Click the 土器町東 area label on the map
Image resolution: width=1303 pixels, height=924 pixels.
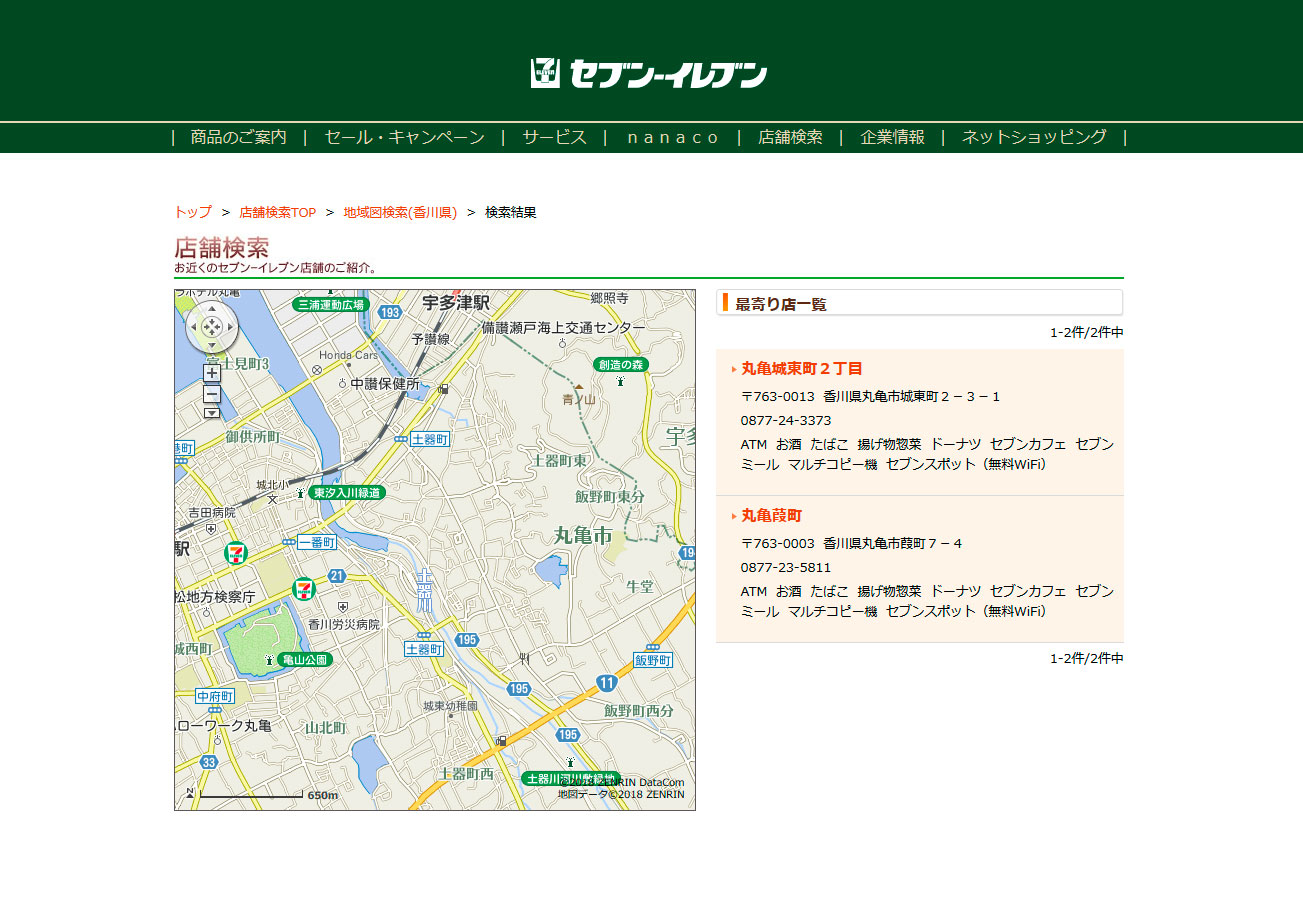559,460
